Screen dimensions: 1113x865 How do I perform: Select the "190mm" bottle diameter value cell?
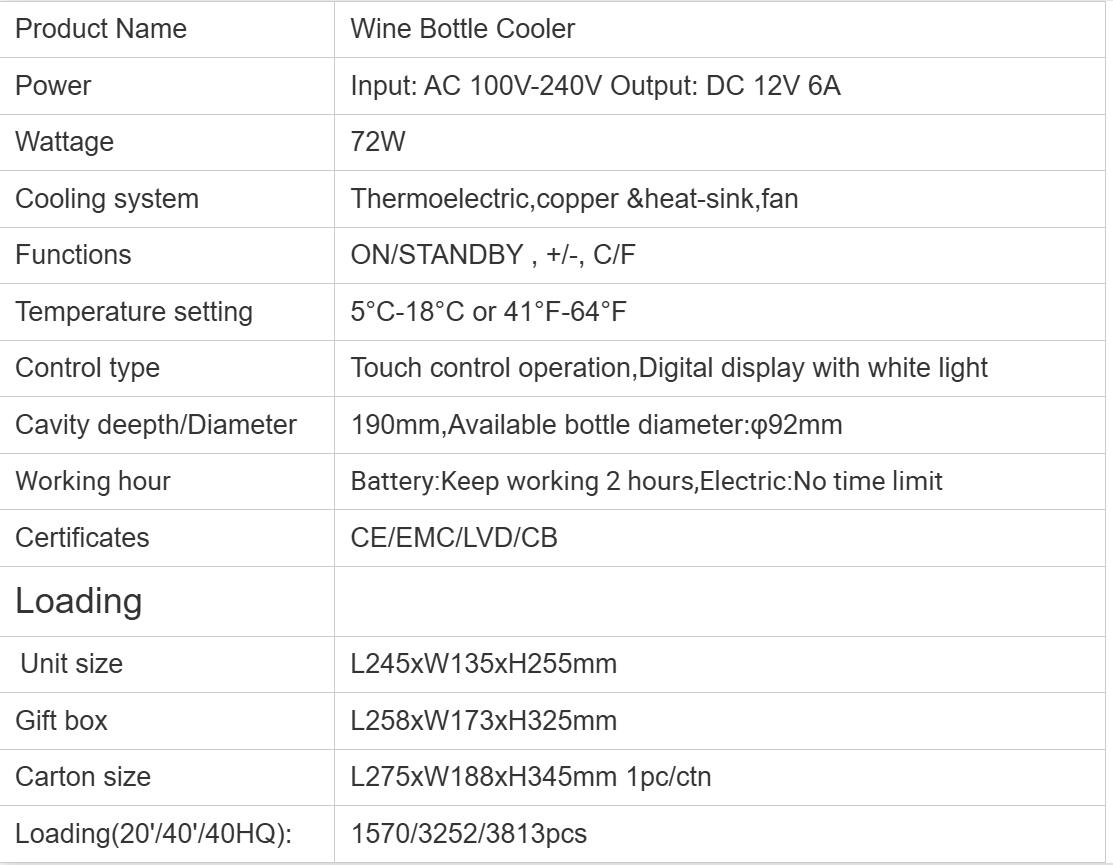coord(596,425)
